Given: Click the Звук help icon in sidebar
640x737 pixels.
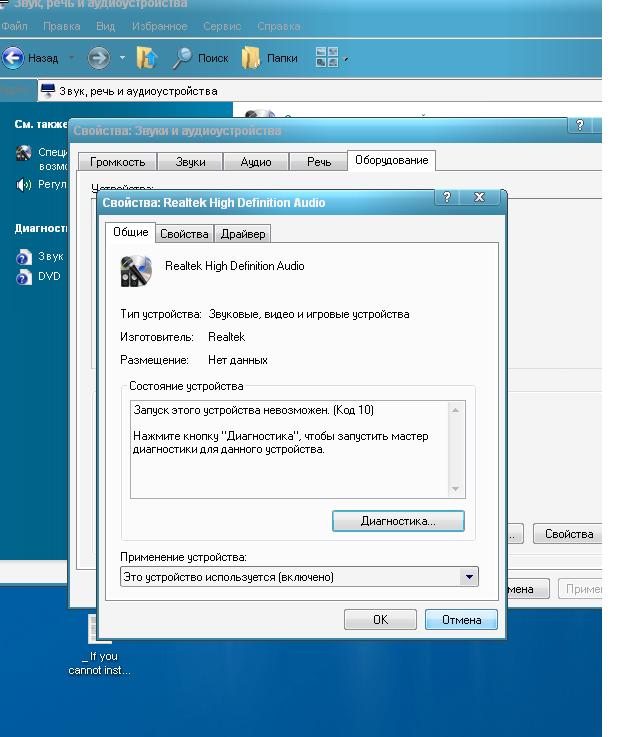Looking at the screenshot, I should [x=23, y=257].
